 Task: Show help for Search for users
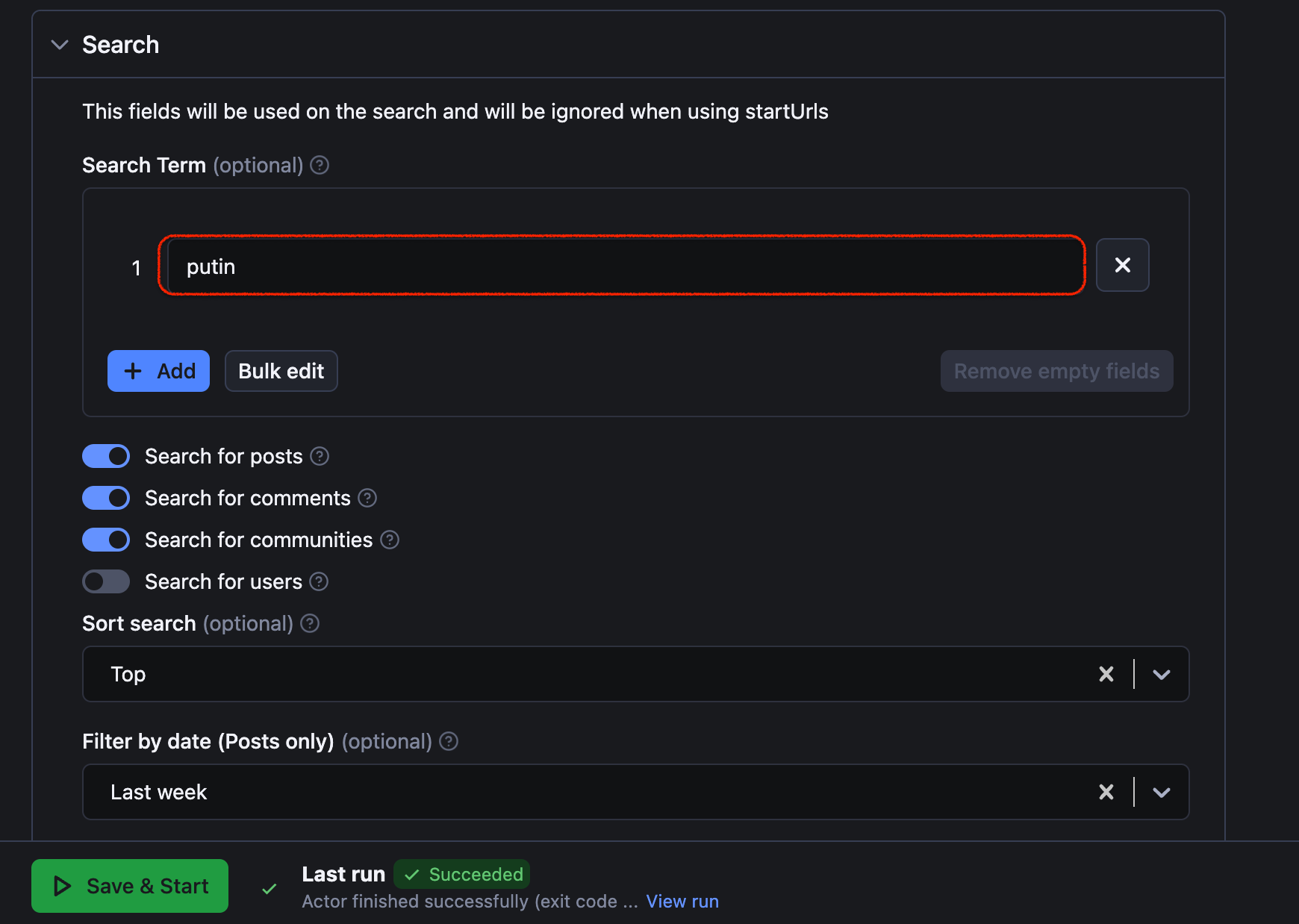(x=319, y=581)
